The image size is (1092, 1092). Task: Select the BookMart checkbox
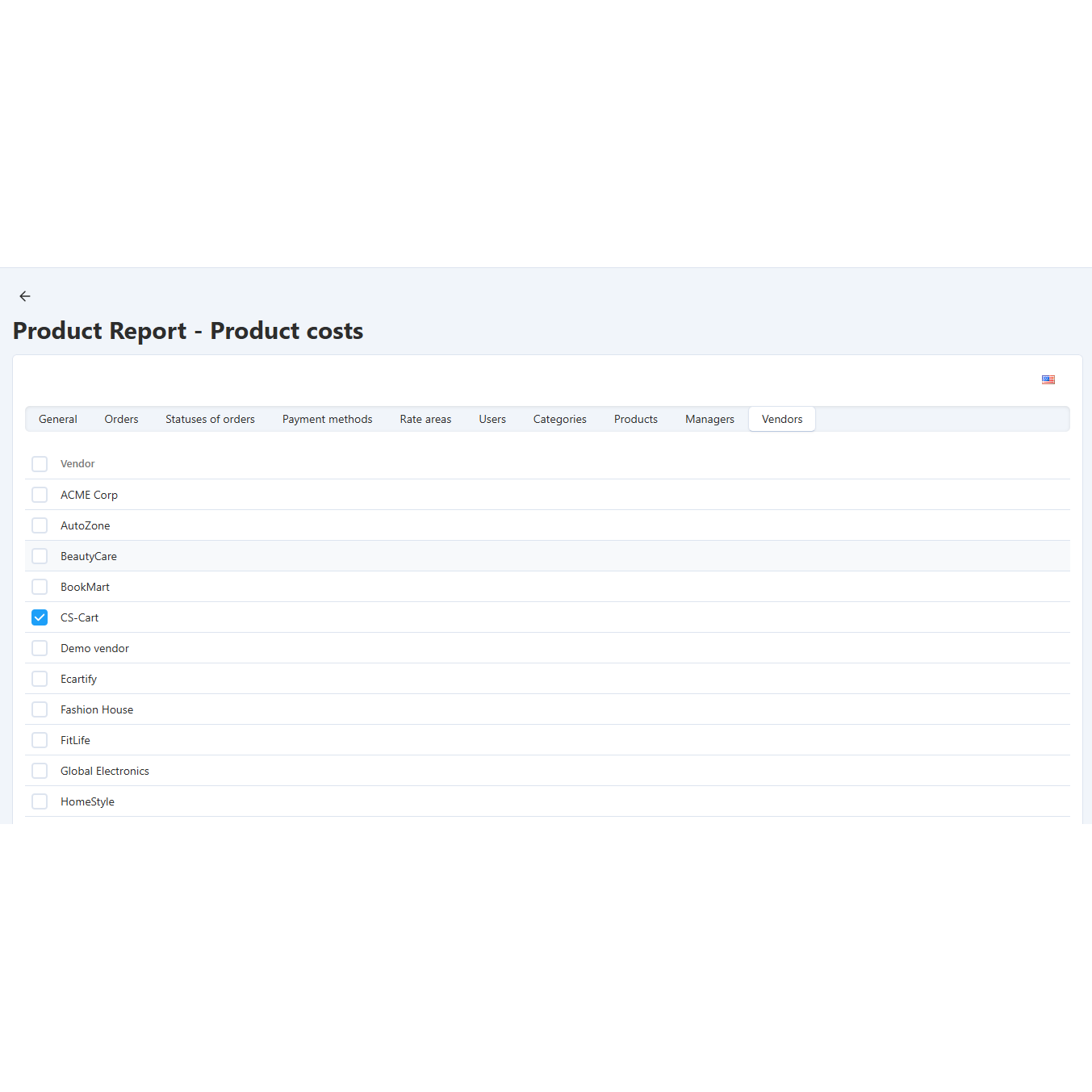tap(40, 587)
